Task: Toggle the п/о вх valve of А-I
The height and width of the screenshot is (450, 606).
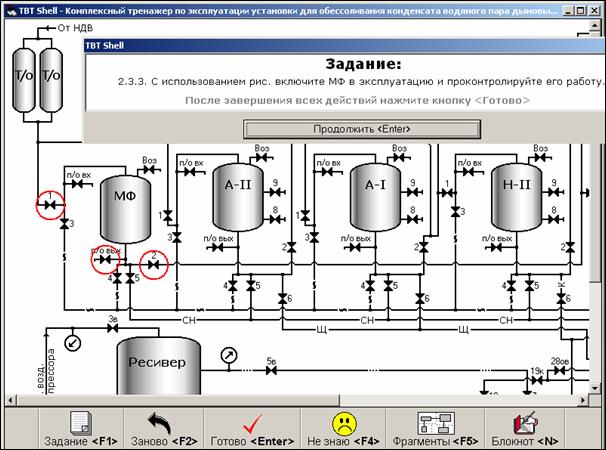Action: click(x=327, y=172)
